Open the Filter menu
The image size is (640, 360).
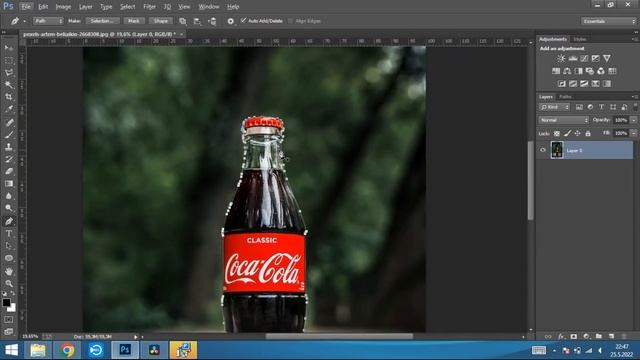tap(149, 7)
